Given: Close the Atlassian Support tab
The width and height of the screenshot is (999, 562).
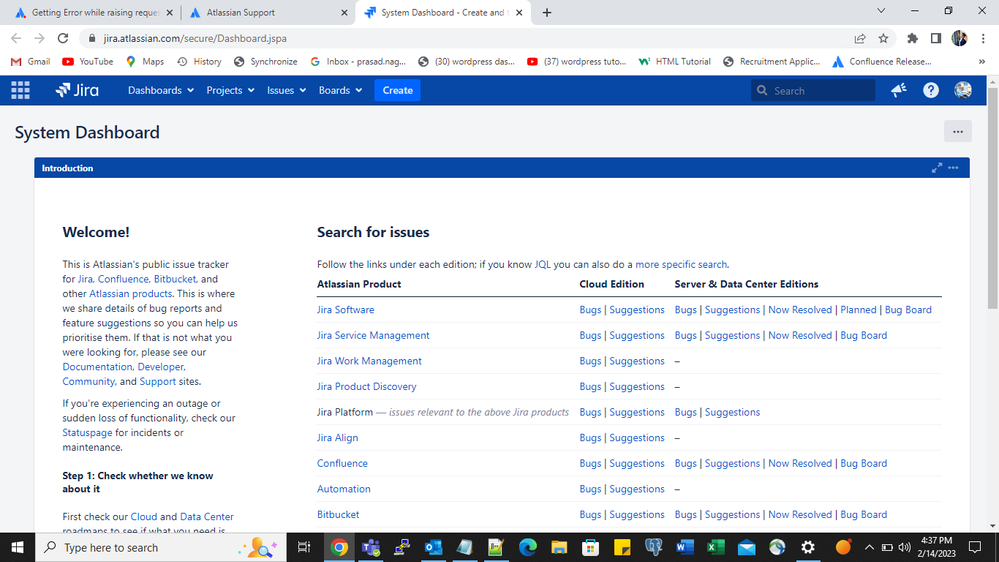Looking at the screenshot, I should click(344, 13).
